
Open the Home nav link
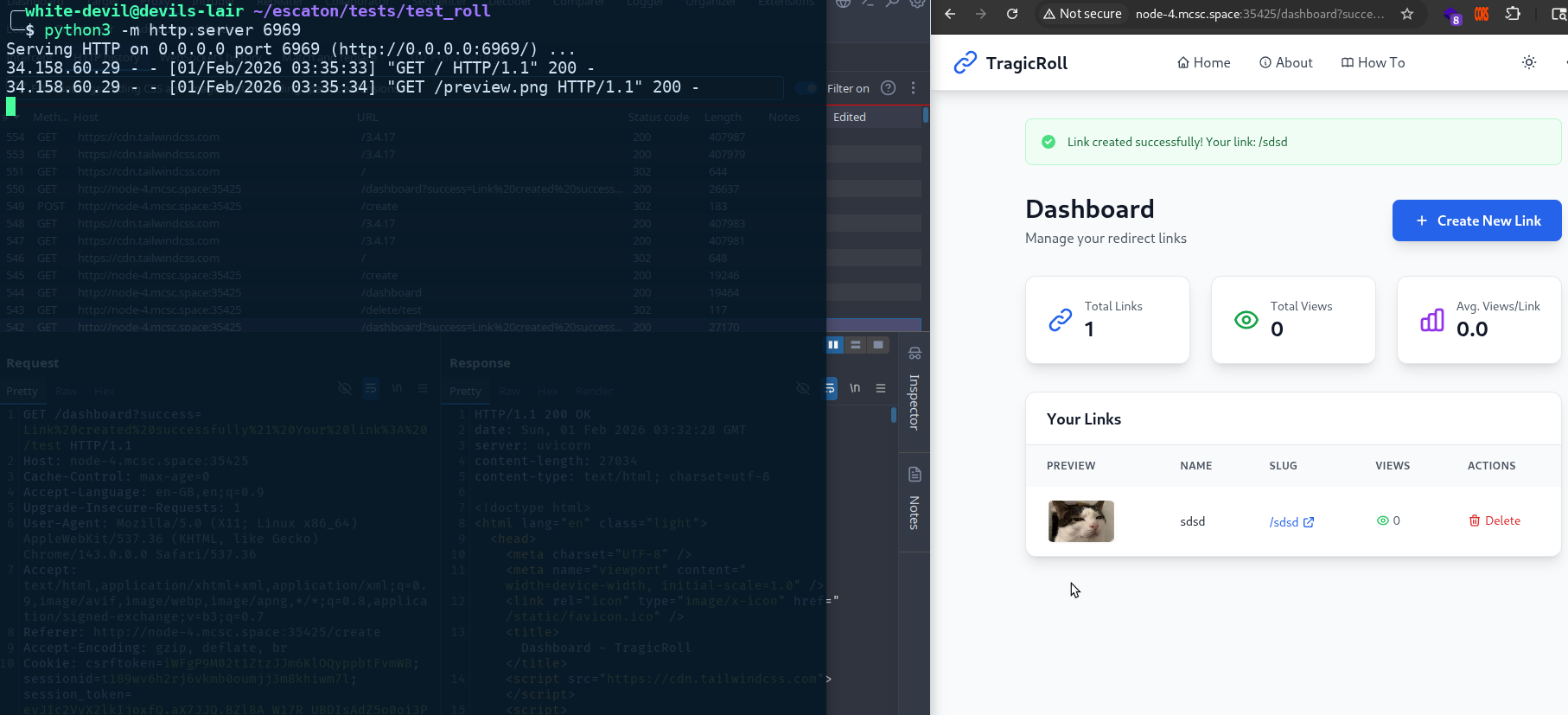(1203, 62)
